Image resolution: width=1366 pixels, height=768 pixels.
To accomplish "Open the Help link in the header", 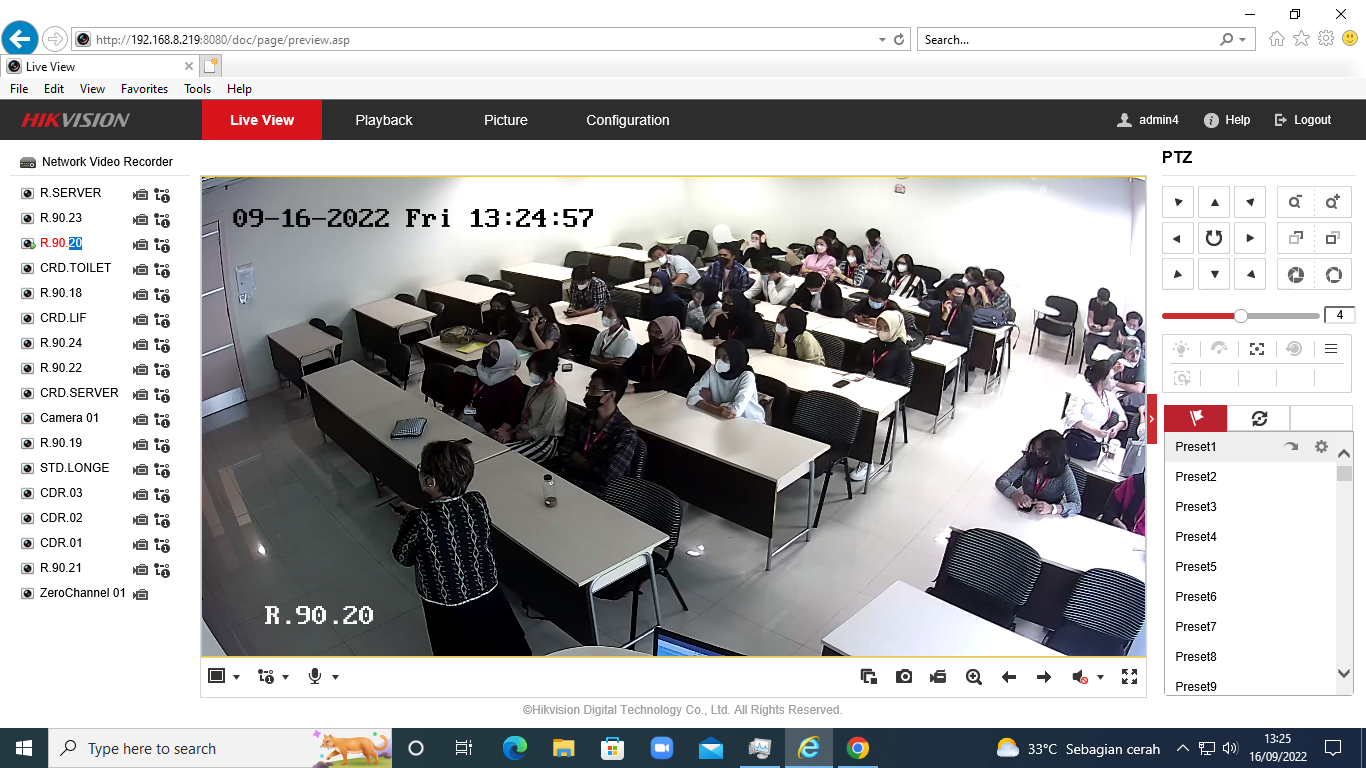I will pyautogui.click(x=1227, y=120).
